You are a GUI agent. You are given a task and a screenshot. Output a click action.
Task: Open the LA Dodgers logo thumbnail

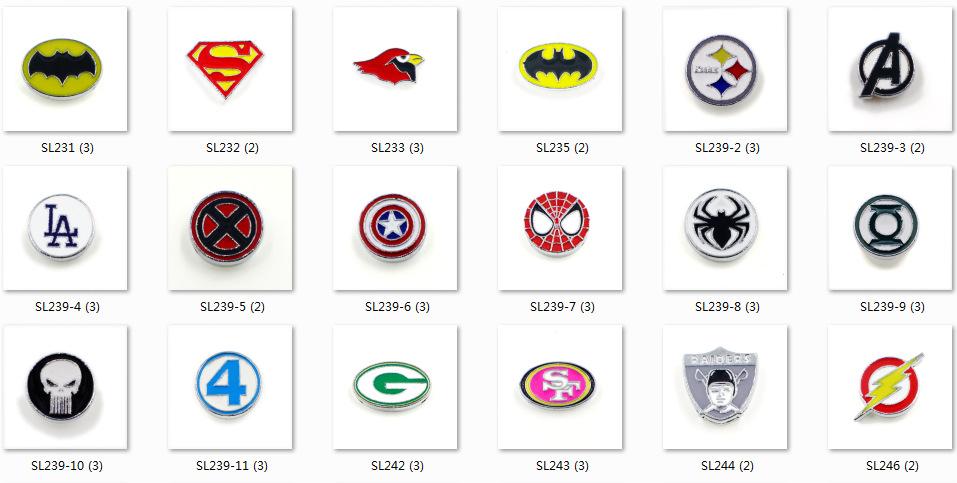click(x=65, y=228)
